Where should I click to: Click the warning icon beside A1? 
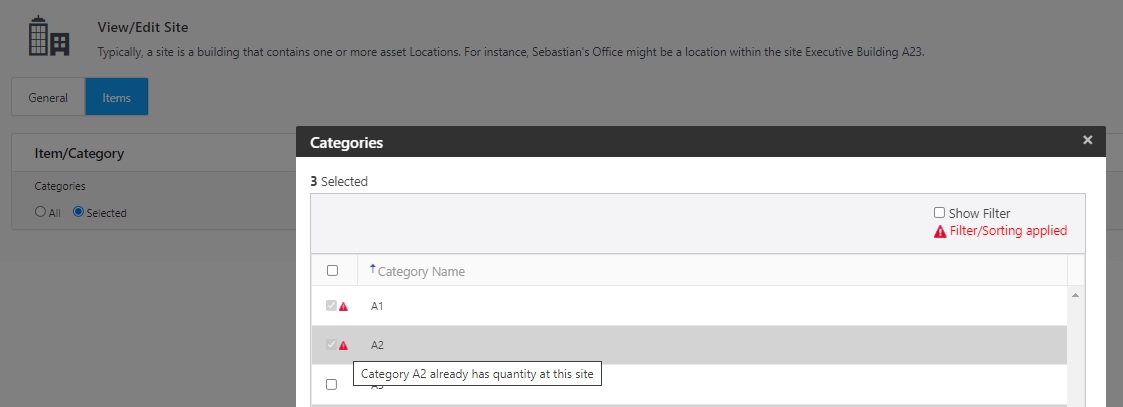tap(344, 307)
